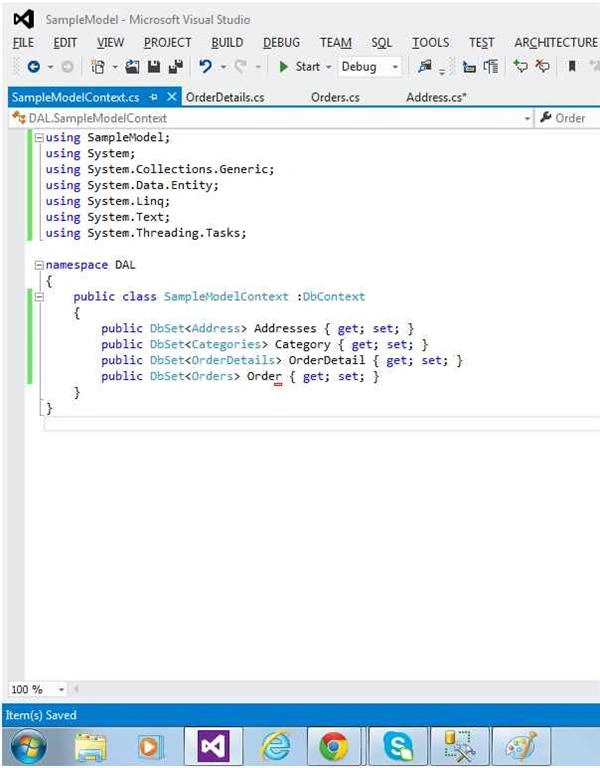This screenshot has height=768, width=600.
Task: Switch to the Orders.cs tab
Action: [x=336, y=97]
